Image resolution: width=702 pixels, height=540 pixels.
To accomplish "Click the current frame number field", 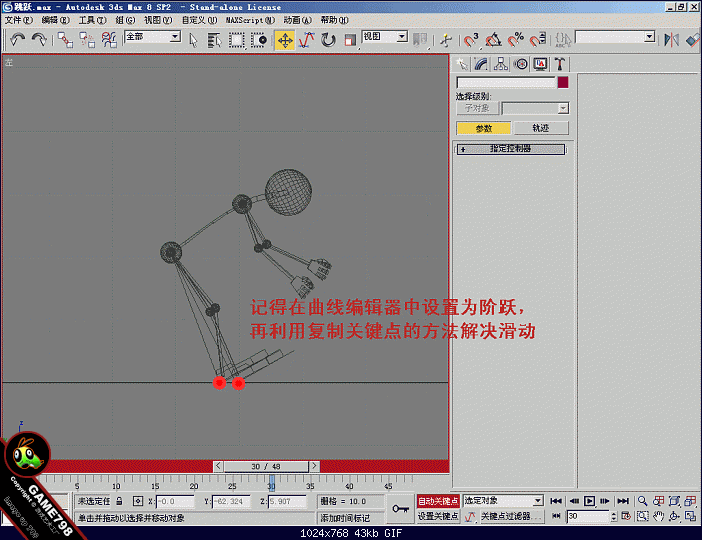I will coord(587,516).
